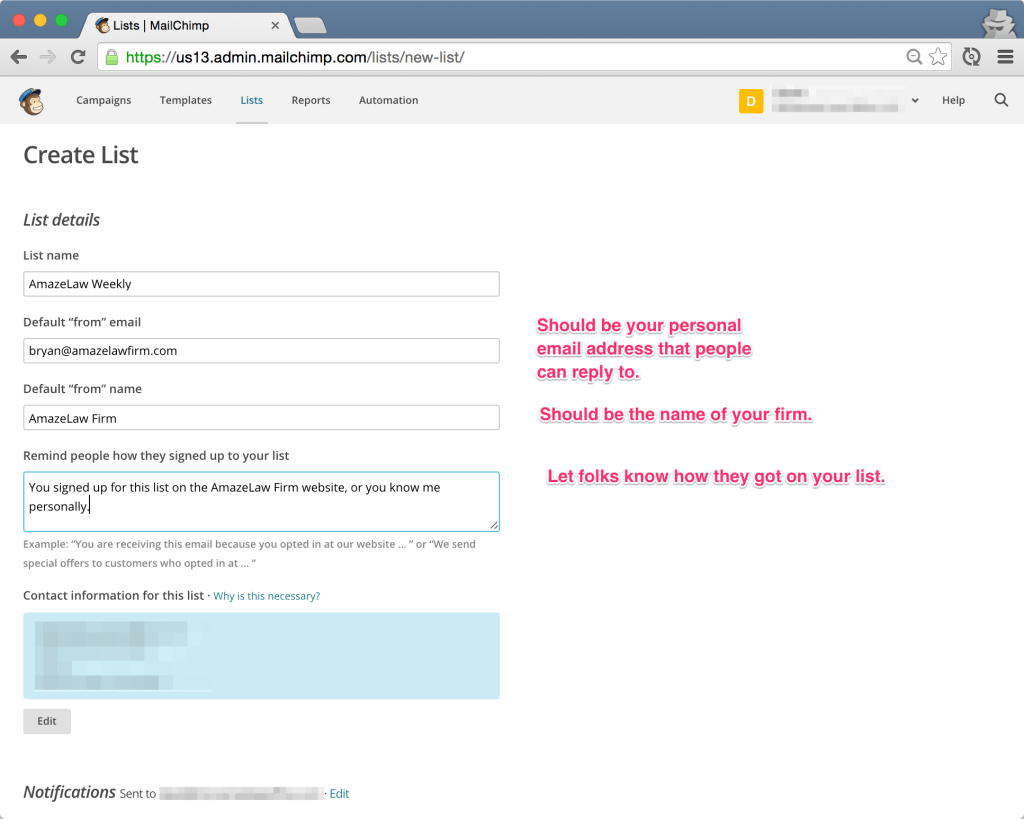Switch to the Campaigns tab
This screenshot has height=819, width=1024.
103,101
